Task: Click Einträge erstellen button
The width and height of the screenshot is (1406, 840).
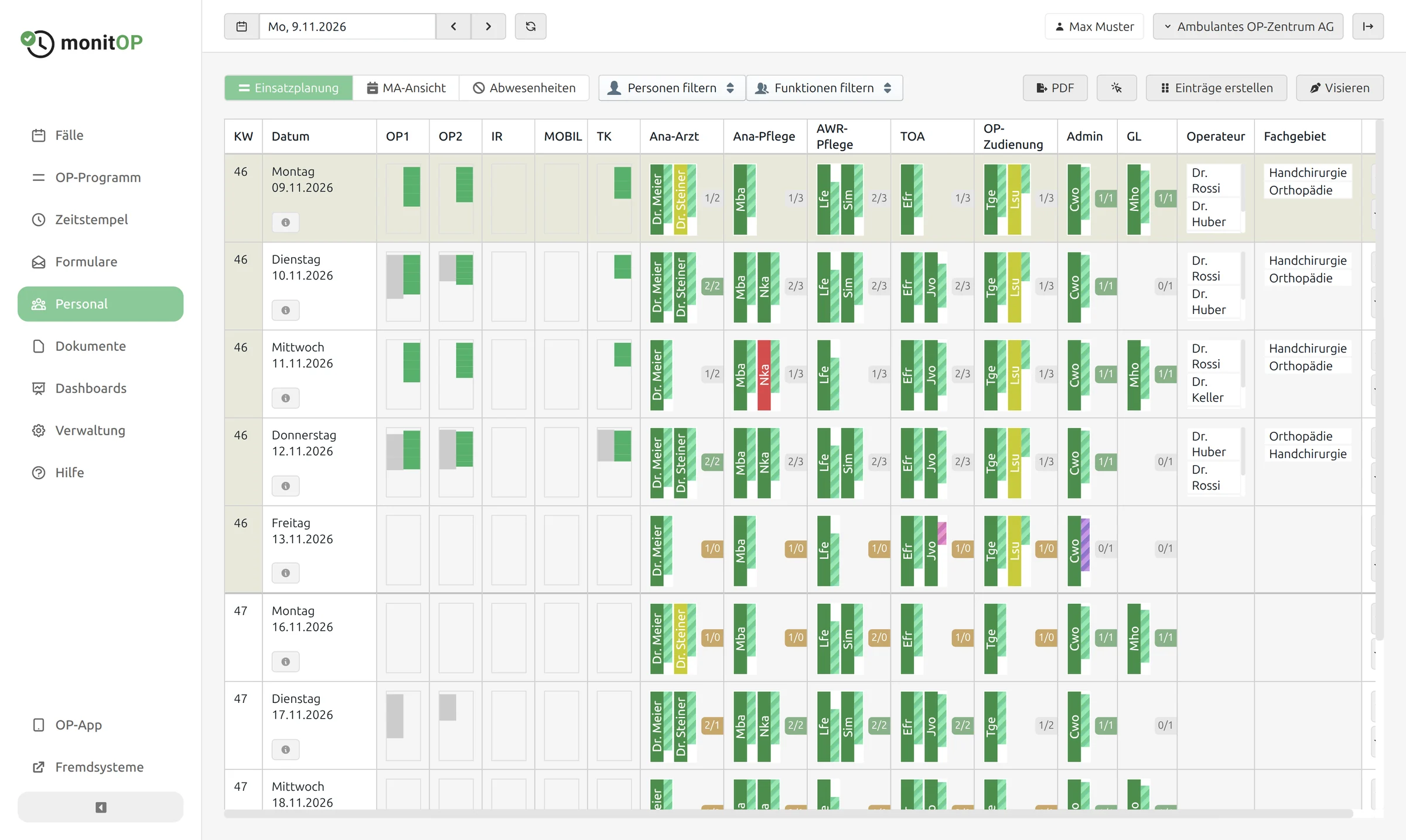Action: (x=1216, y=88)
